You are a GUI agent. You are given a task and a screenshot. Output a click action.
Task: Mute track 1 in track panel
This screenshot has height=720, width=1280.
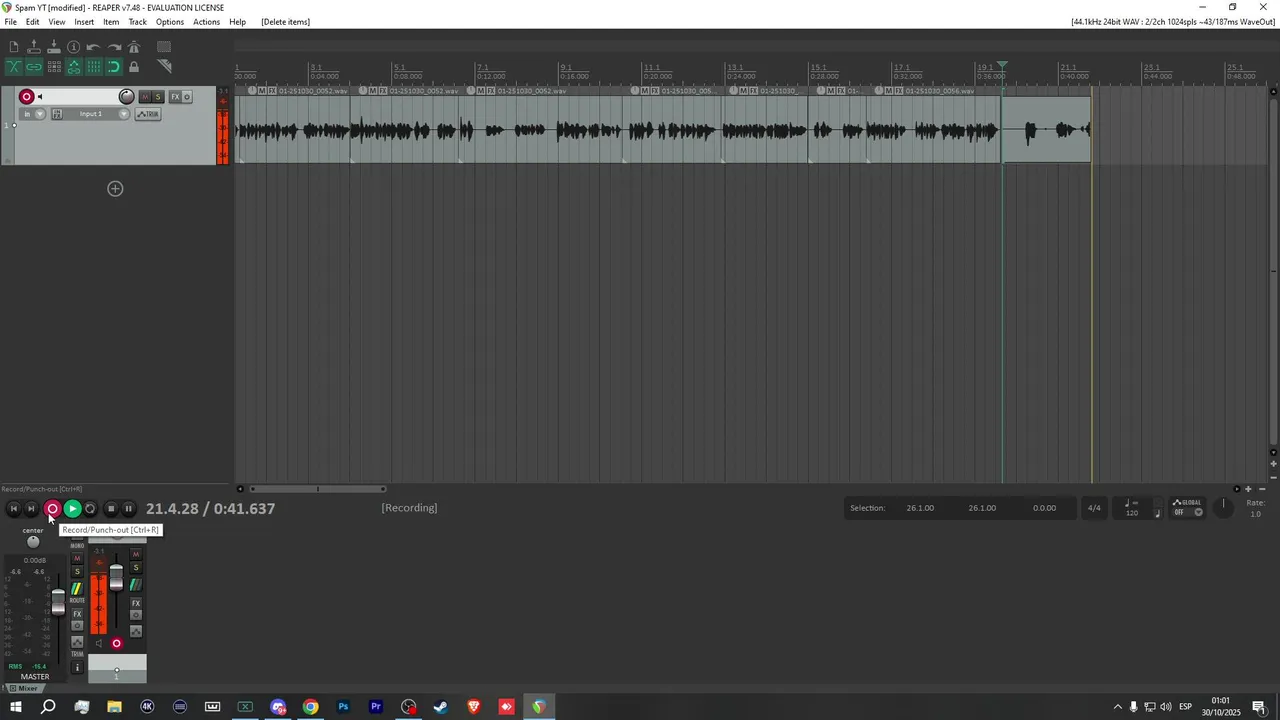pyautogui.click(x=145, y=97)
